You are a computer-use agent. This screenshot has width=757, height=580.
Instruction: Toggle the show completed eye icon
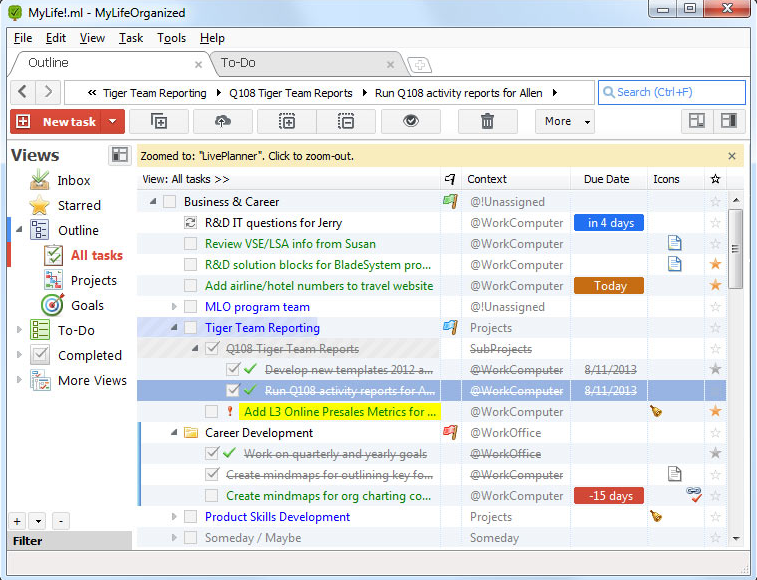[x=411, y=121]
